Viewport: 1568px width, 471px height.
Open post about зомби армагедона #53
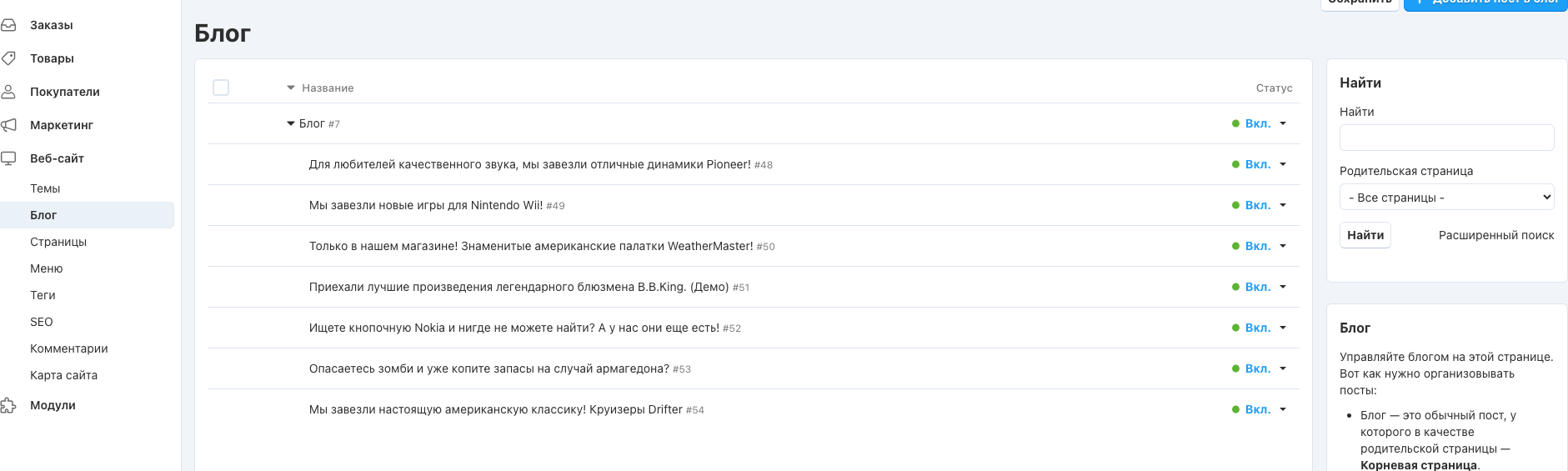pos(489,368)
